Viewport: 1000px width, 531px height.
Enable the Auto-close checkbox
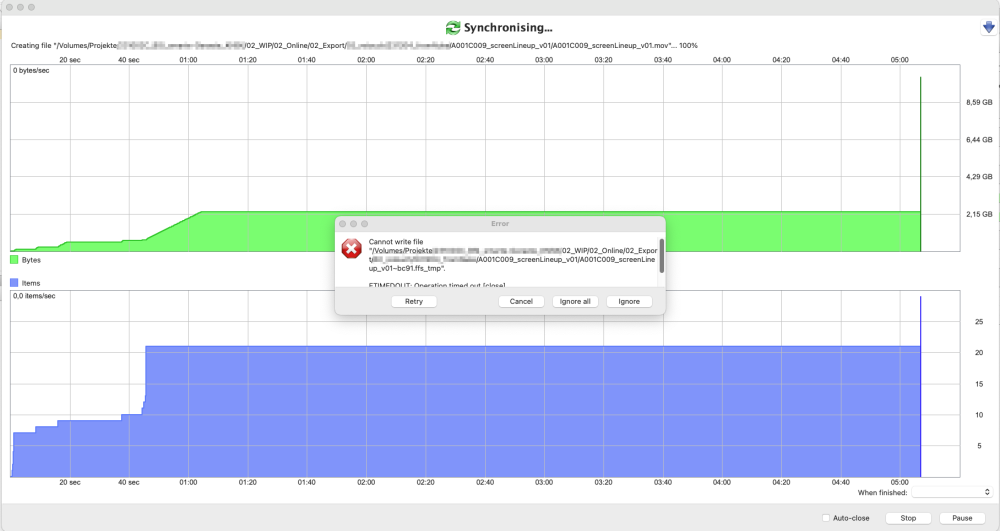tap(826, 518)
